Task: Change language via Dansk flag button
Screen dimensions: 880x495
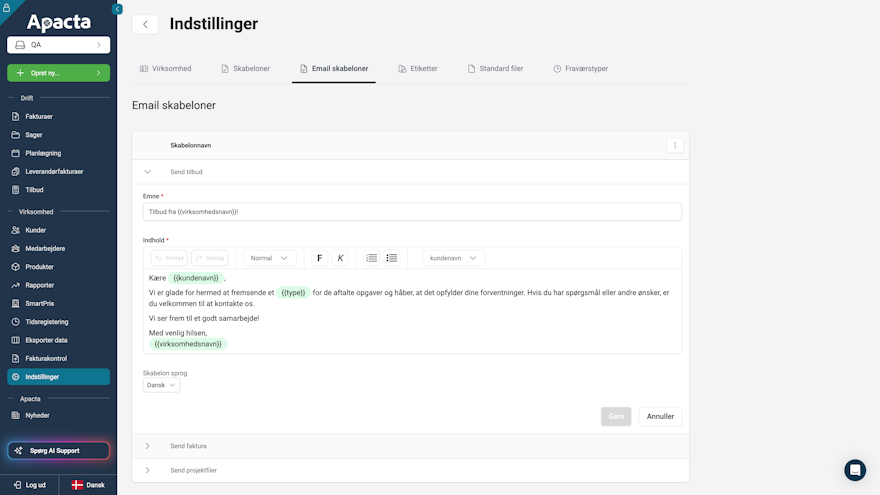Action: pyautogui.click(x=88, y=485)
